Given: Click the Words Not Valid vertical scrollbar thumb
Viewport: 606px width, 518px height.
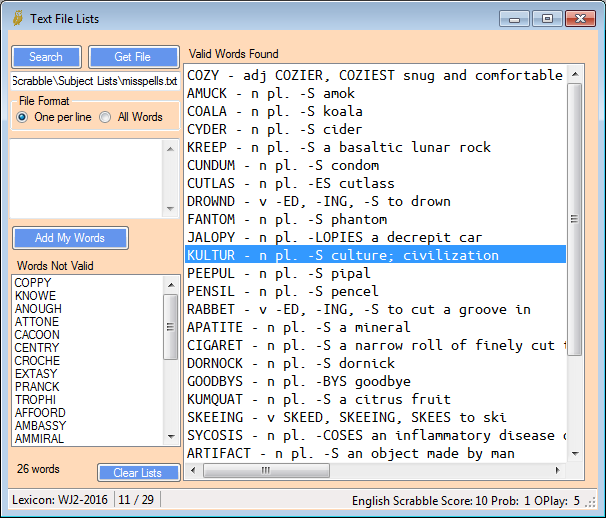Looking at the screenshot, I should tap(170, 327).
